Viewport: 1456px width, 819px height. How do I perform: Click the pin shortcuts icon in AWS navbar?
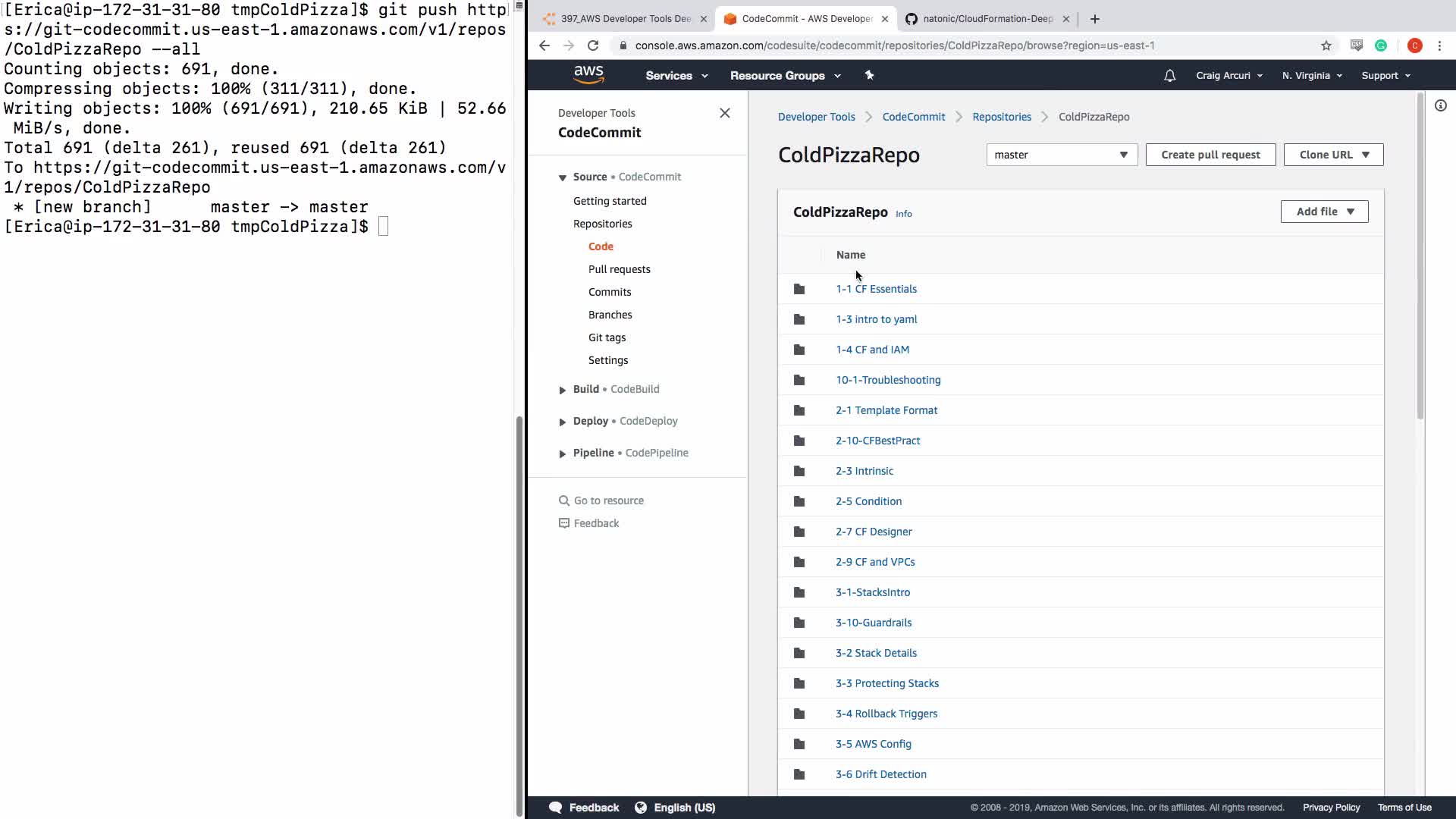869,75
